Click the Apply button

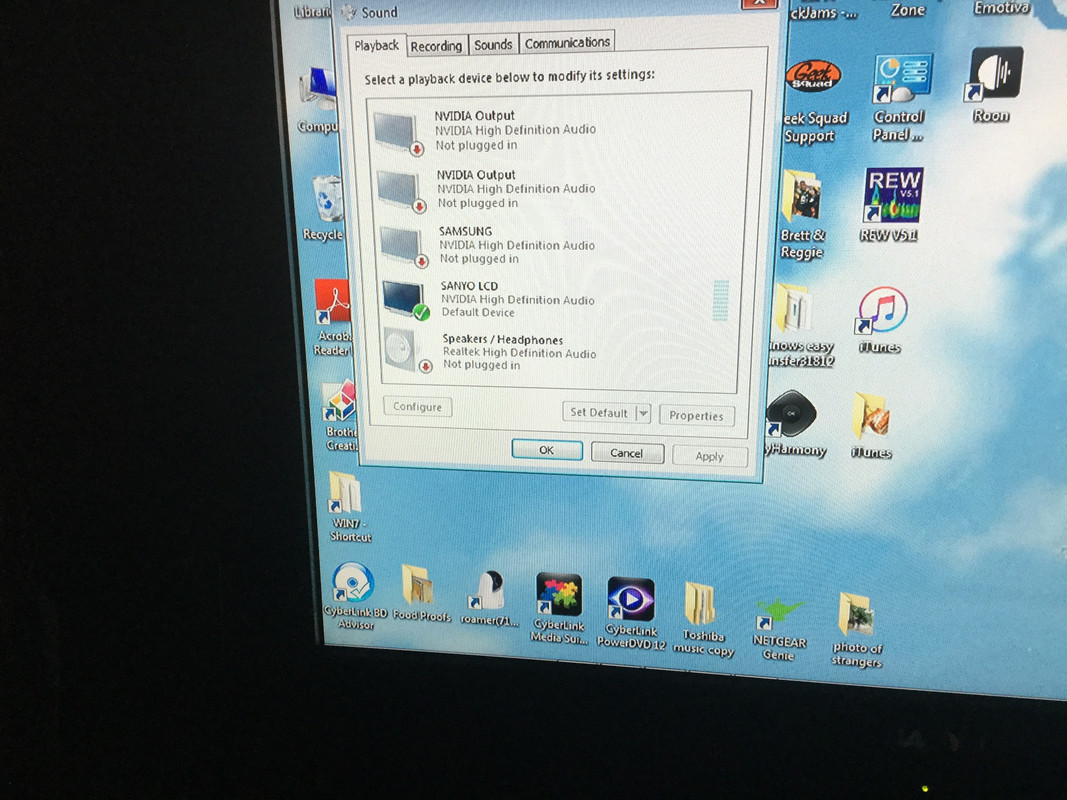click(709, 456)
